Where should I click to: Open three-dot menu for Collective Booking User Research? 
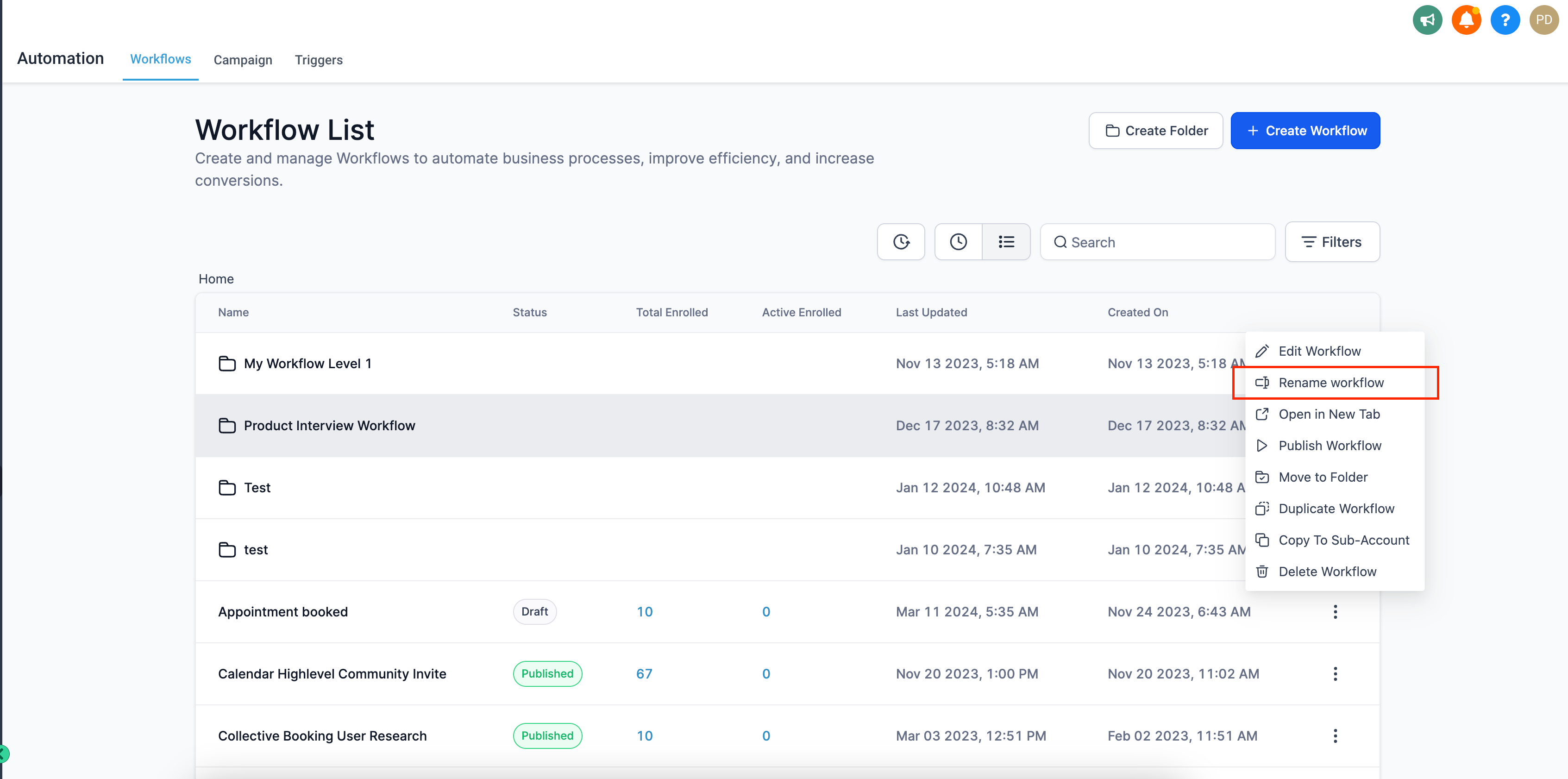[x=1335, y=736]
